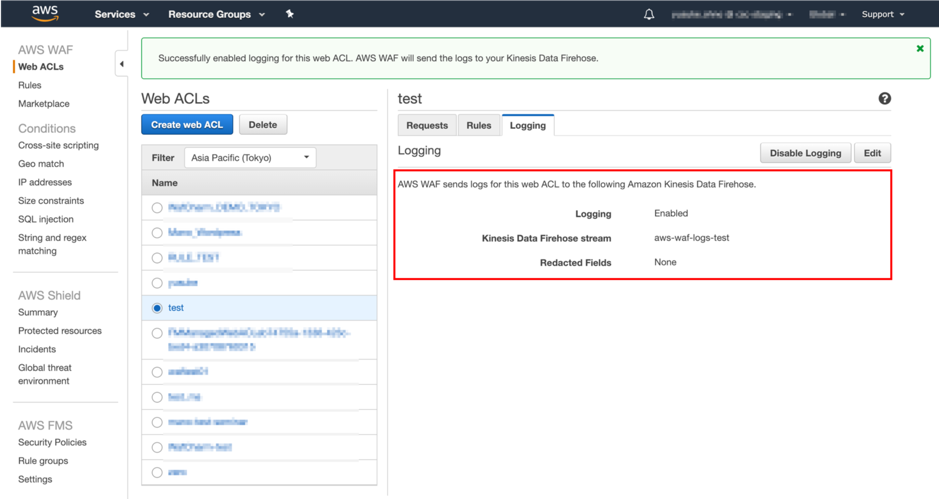Select the 'test' web ACL radio button

click(x=157, y=308)
